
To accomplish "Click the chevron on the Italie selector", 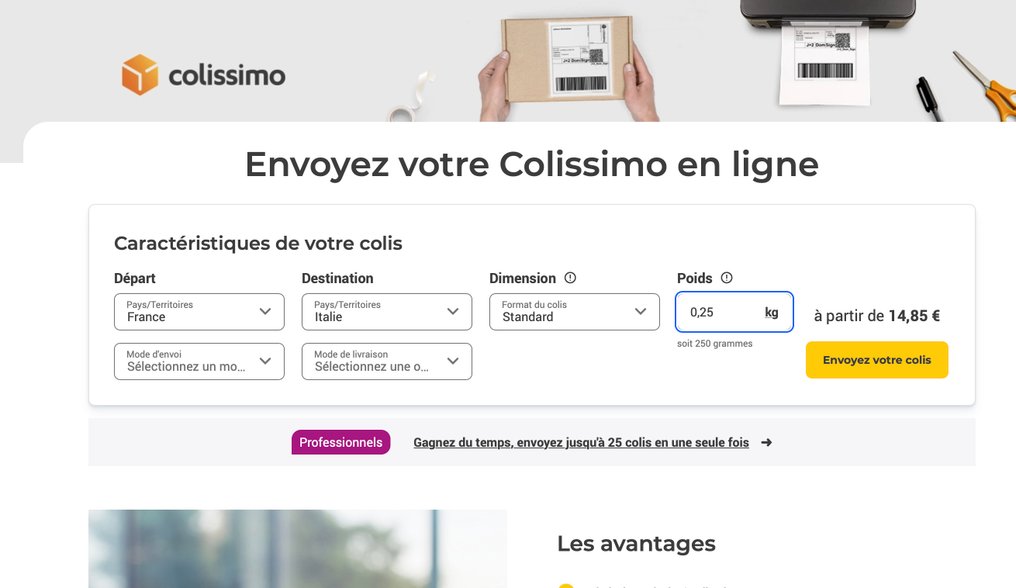I will pyautogui.click(x=453, y=312).
